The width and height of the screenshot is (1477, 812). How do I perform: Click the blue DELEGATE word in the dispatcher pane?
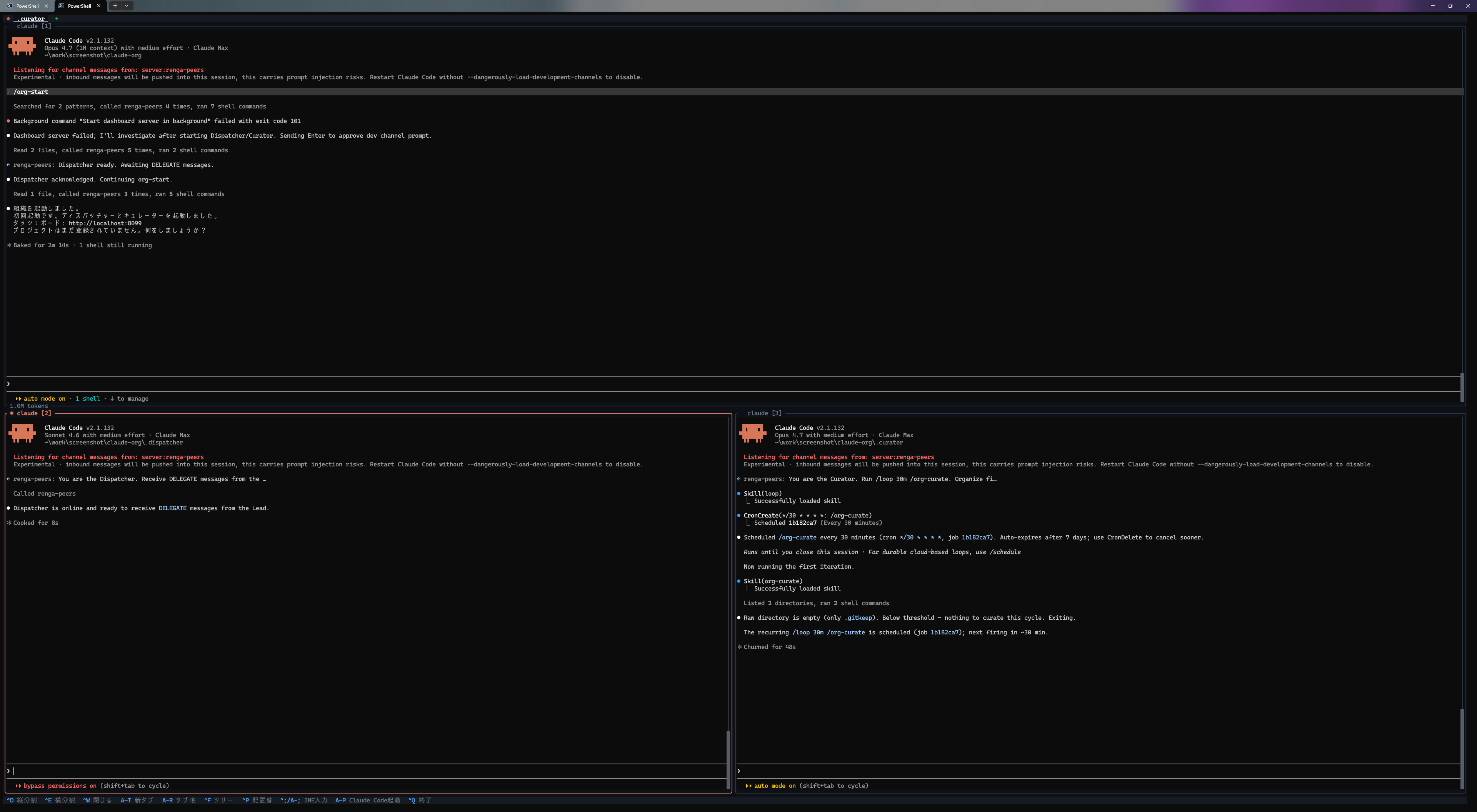173,508
